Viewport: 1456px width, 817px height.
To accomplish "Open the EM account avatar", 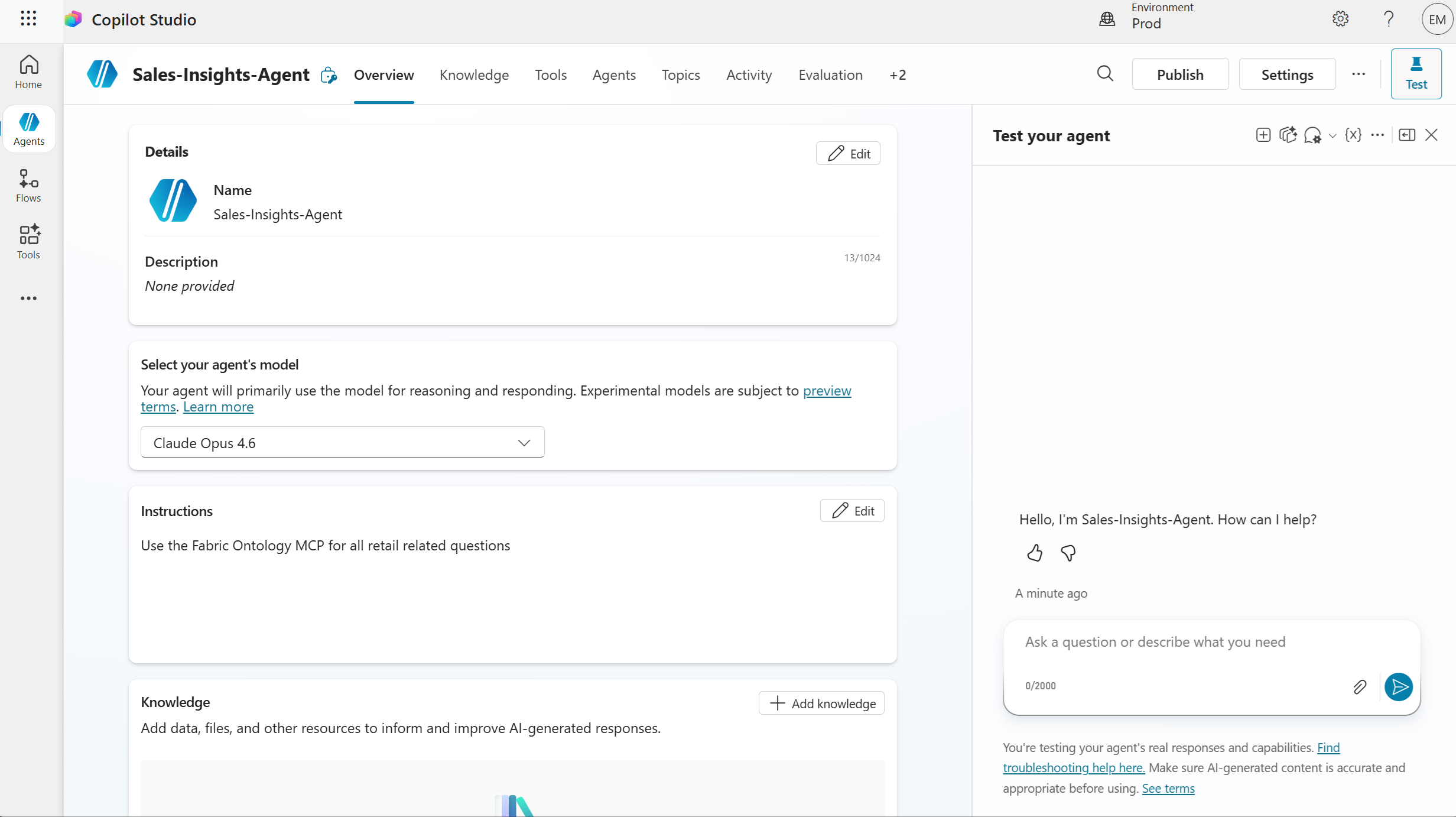I will (x=1437, y=20).
